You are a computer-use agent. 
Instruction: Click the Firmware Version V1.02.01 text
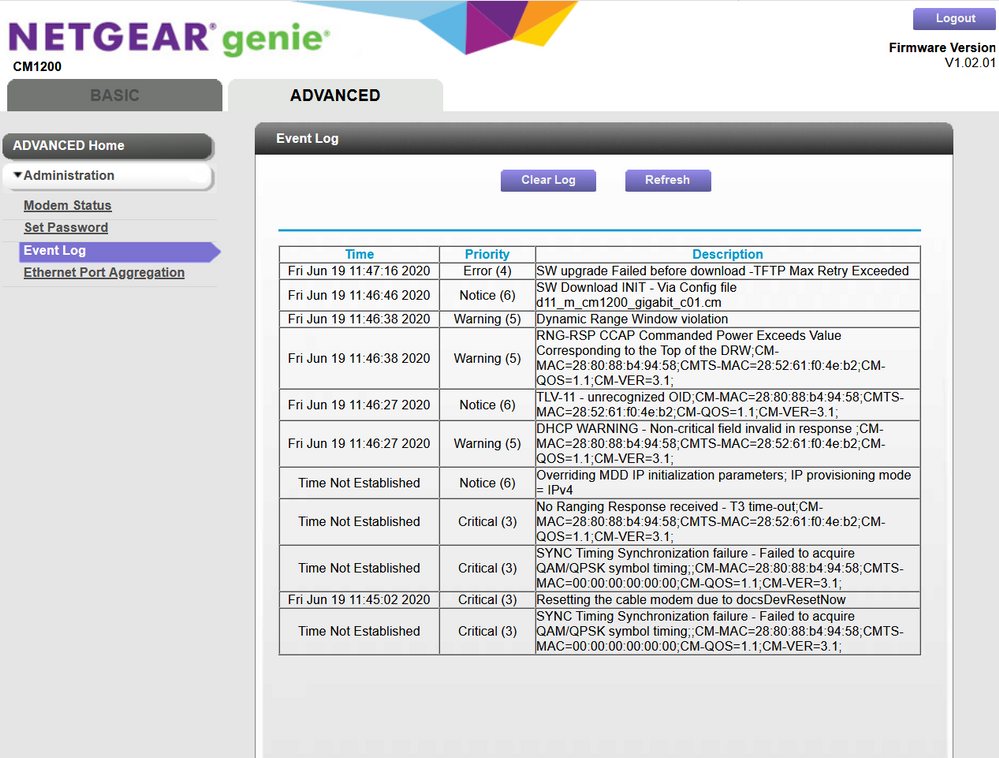point(942,55)
